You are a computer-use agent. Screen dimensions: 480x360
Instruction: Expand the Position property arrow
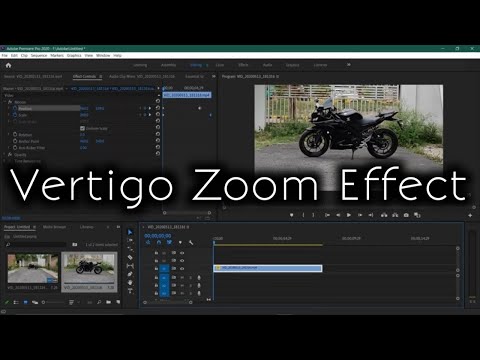(9, 108)
